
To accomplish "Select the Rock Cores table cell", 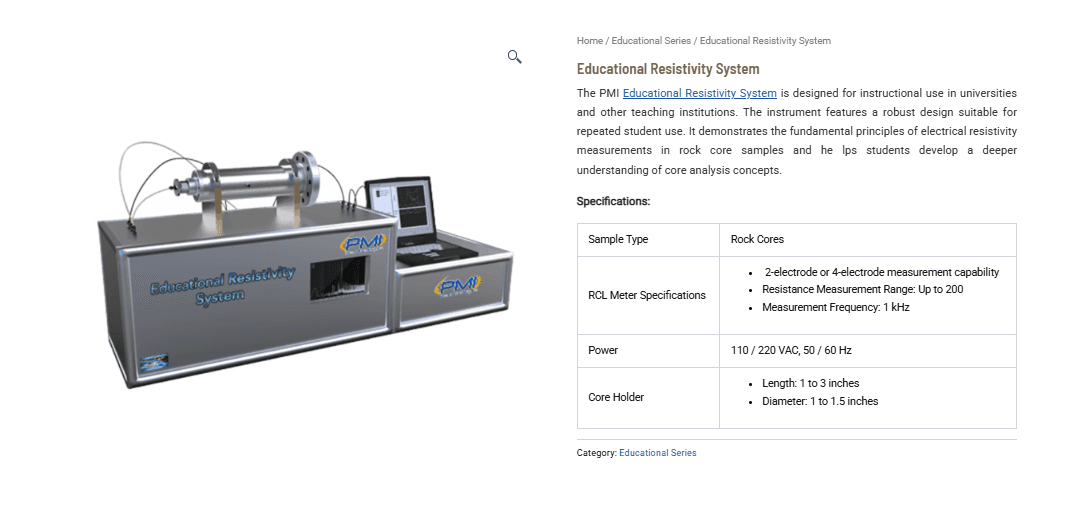I will 868,240.
